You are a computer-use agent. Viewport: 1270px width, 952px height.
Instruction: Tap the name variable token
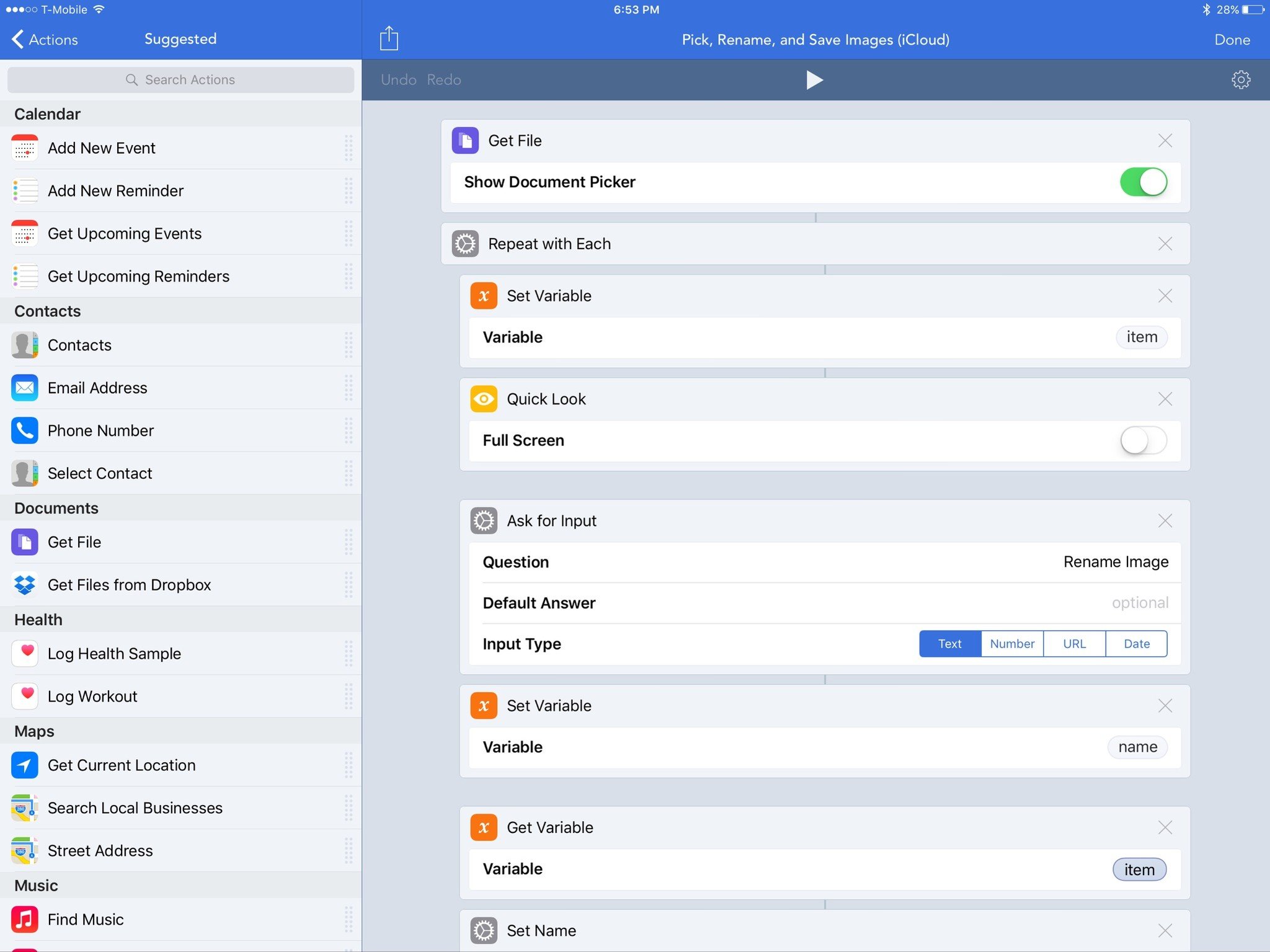click(1137, 747)
